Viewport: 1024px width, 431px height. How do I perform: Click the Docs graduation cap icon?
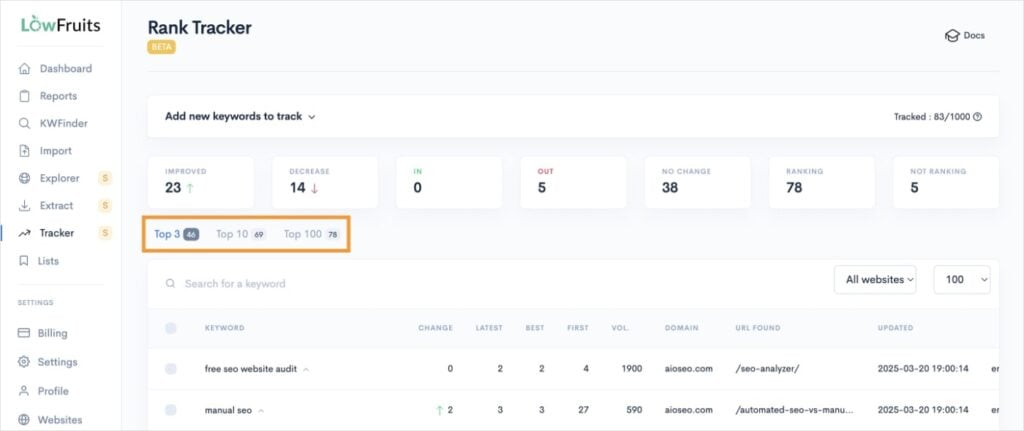[x=952, y=36]
